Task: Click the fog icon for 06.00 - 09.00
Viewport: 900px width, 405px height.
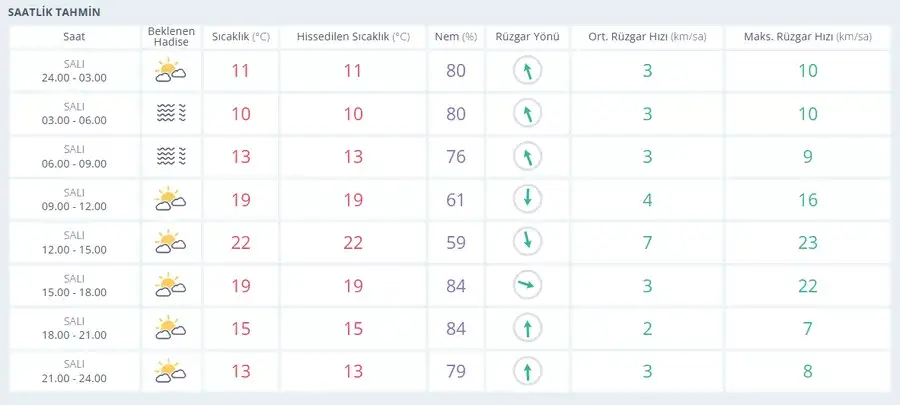Action: (x=171, y=157)
